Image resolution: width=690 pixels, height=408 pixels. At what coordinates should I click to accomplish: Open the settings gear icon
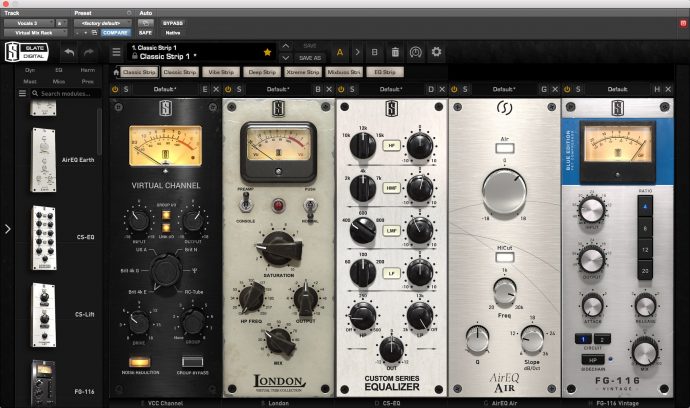tap(436, 51)
